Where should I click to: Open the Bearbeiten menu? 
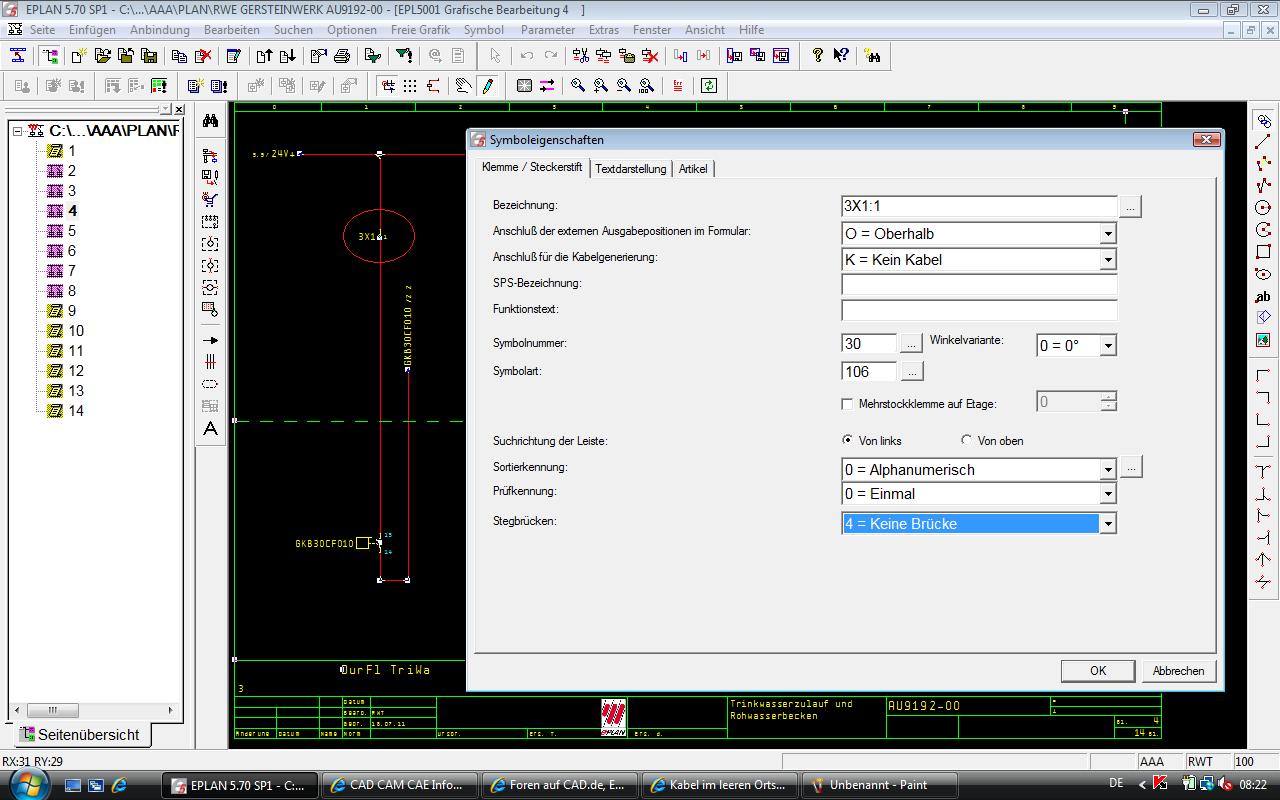point(232,30)
